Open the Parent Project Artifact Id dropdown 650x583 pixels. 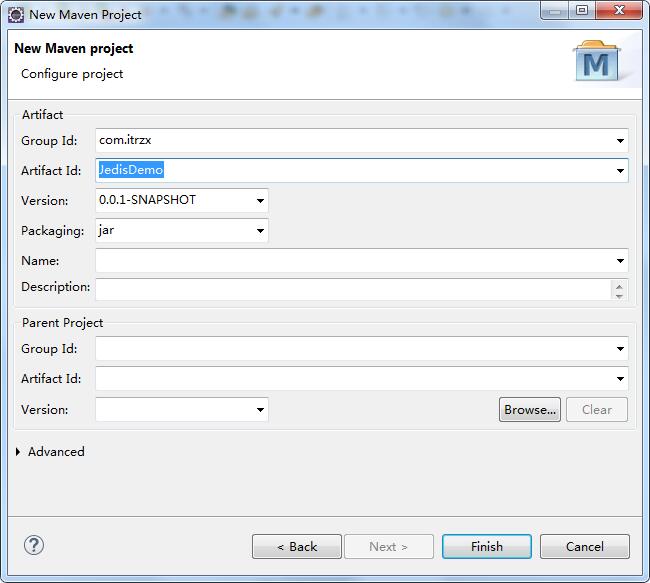coord(620,379)
